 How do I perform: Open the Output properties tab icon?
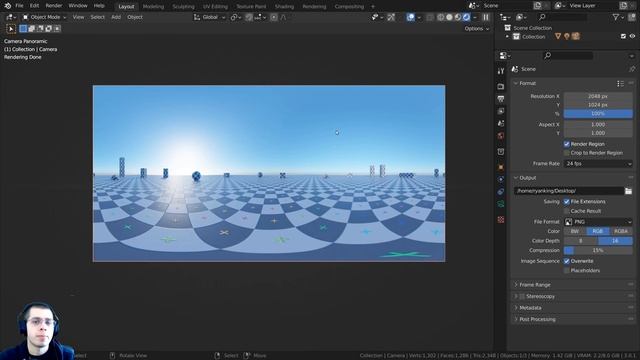pos(501,99)
